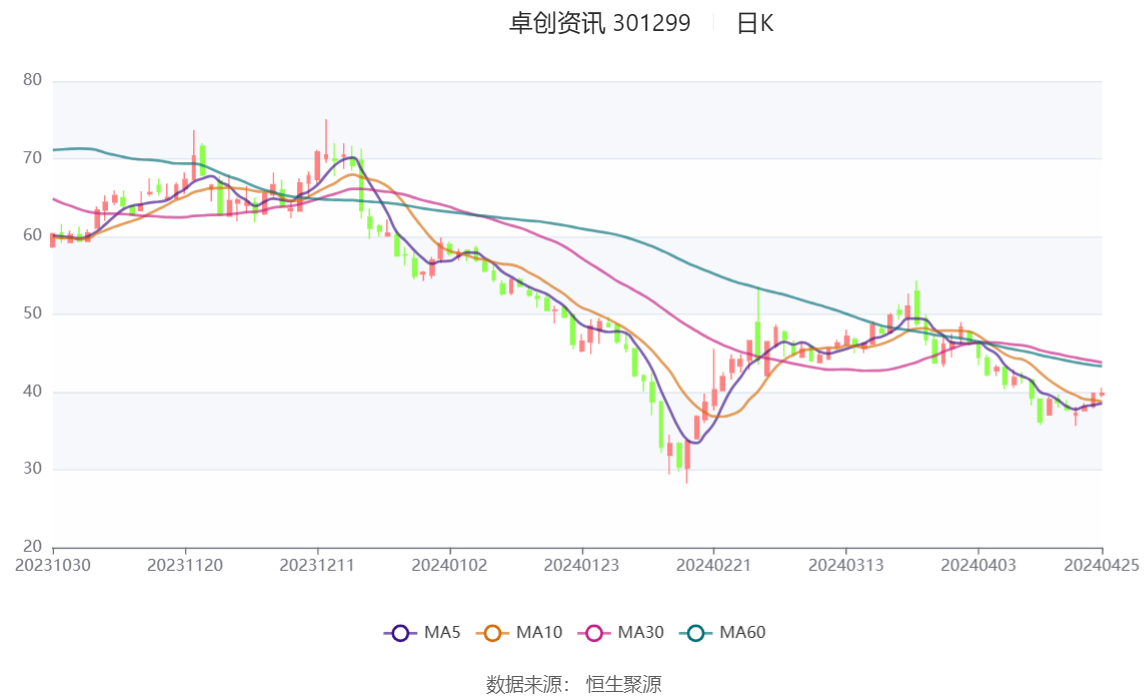The height and width of the screenshot is (699, 1148).
Task: Toggle the purple MA5 legend marker
Action: (x=400, y=633)
